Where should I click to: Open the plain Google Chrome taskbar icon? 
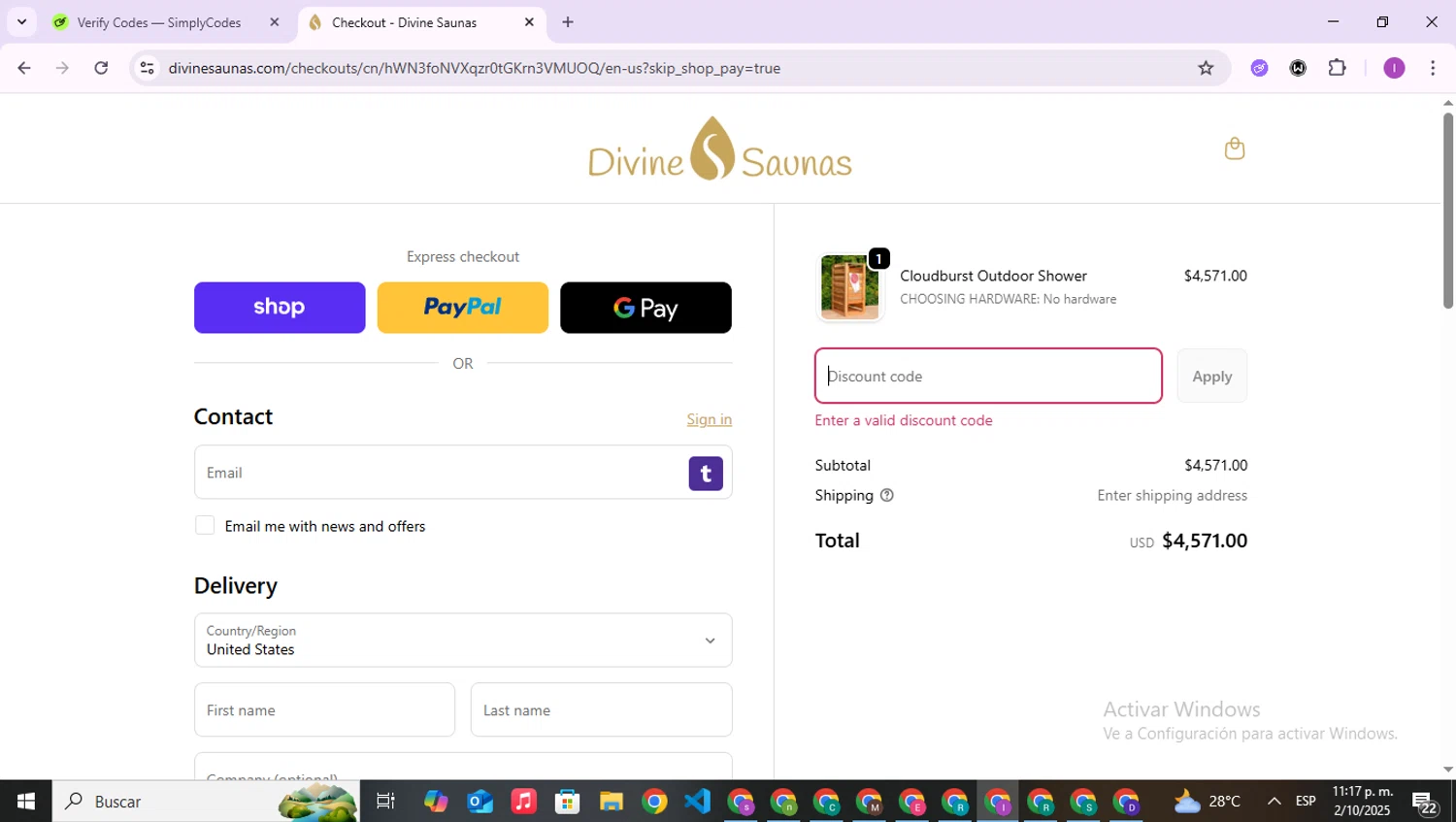click(654, 802)
